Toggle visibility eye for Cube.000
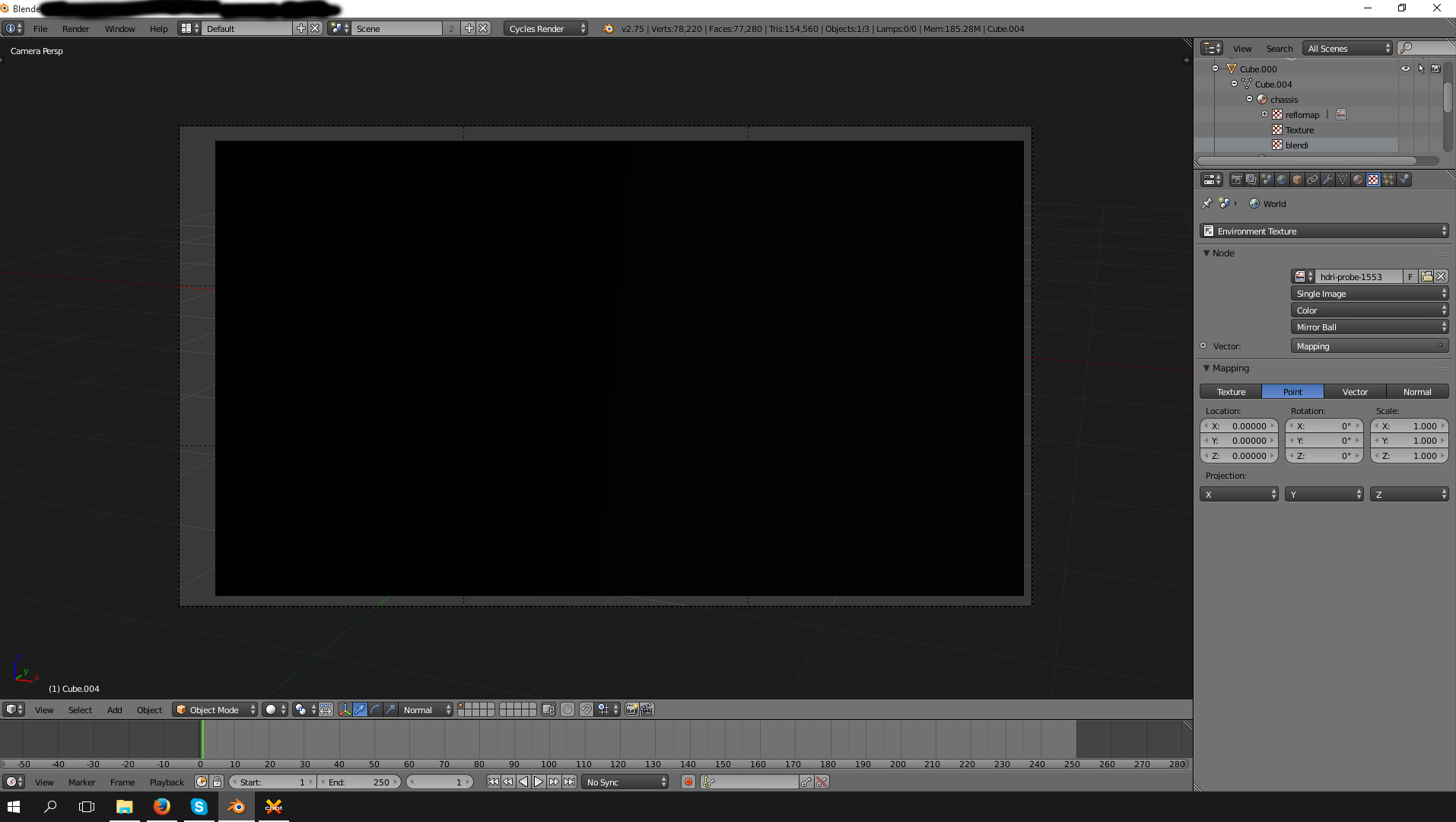Image resolution: width=1456 pixels, height=822 pixels. click(x=1405, y=68)
